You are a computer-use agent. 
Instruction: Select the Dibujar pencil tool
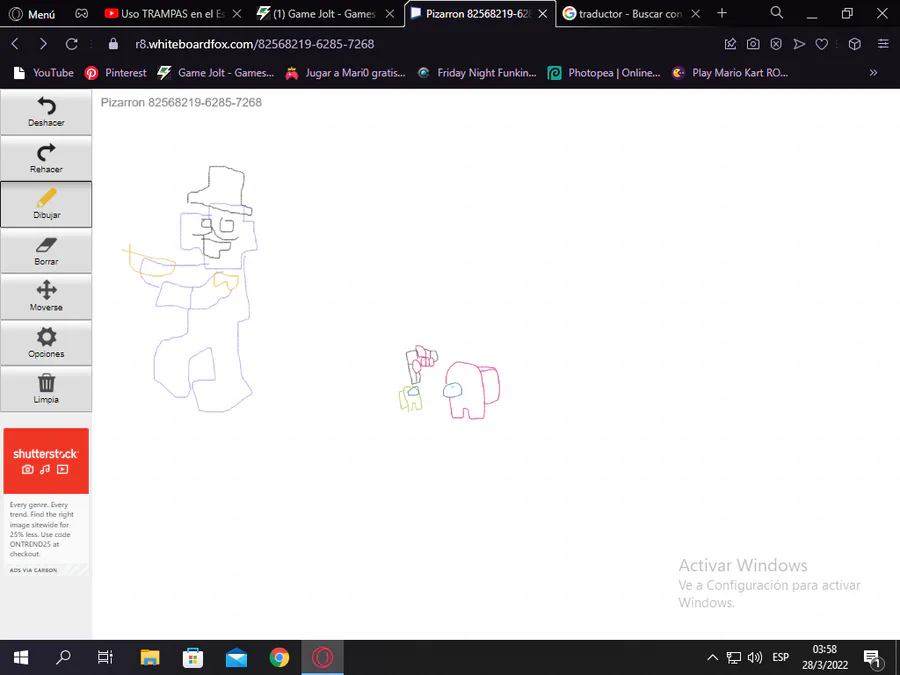point(46,204)
